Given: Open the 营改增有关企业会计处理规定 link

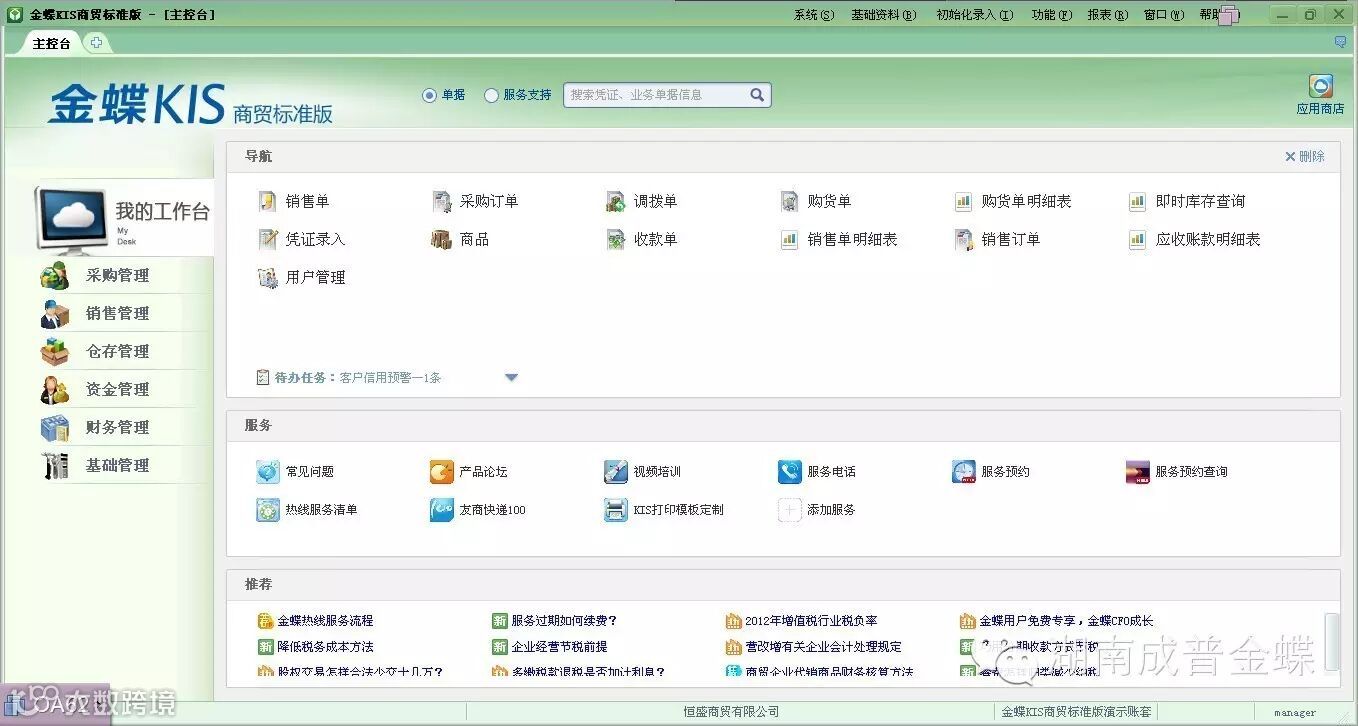Looking at the screenshot, I should point(823,647).
